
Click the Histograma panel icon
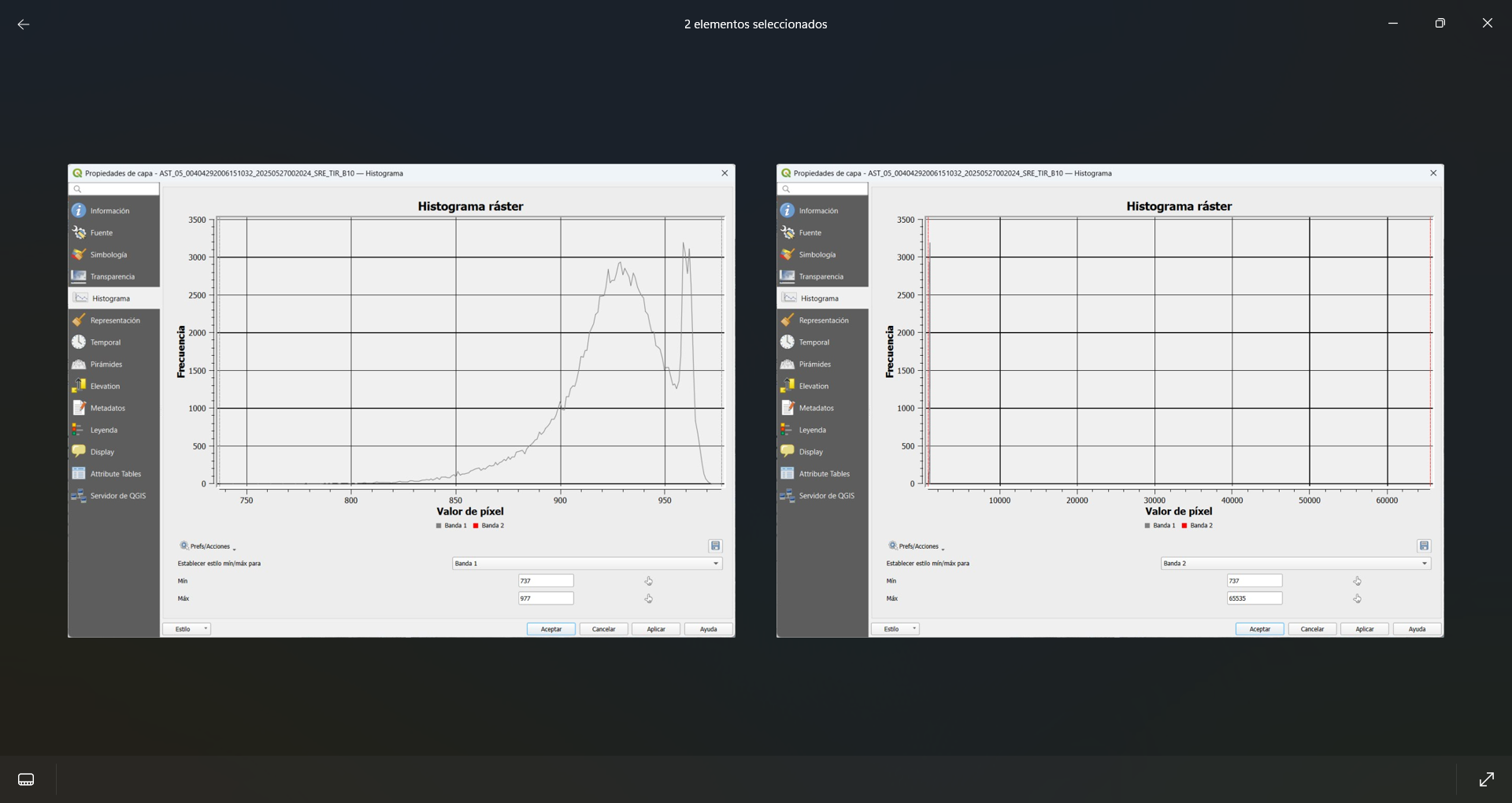[80, 298]
